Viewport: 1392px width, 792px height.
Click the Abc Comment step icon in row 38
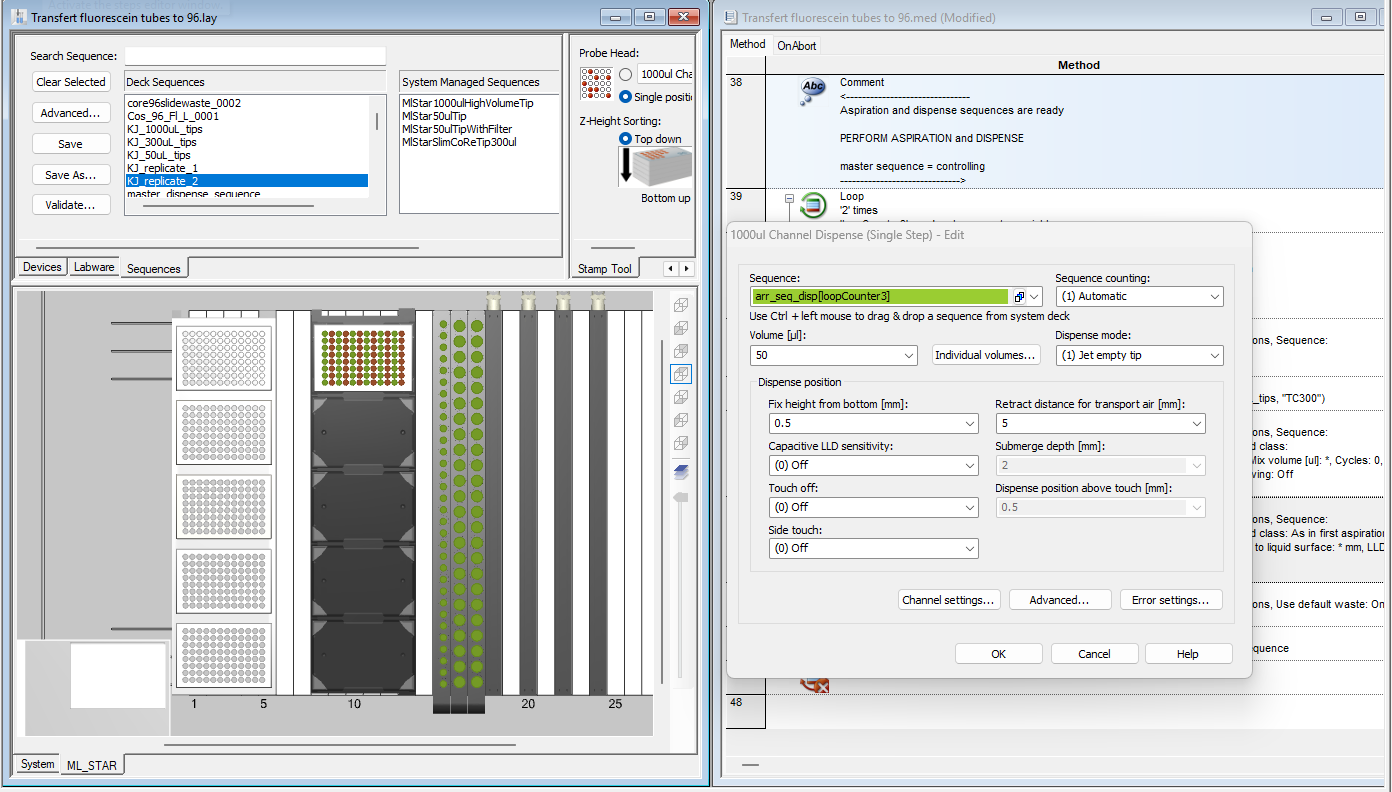(814, 92)
